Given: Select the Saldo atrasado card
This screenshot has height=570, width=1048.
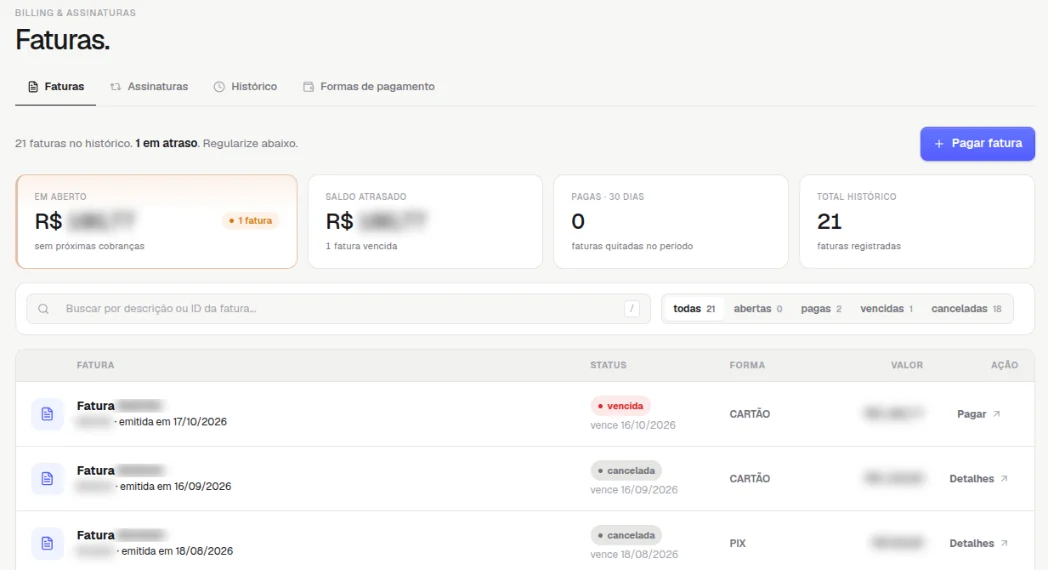Looking at the screenshot, I should point(425,222).
